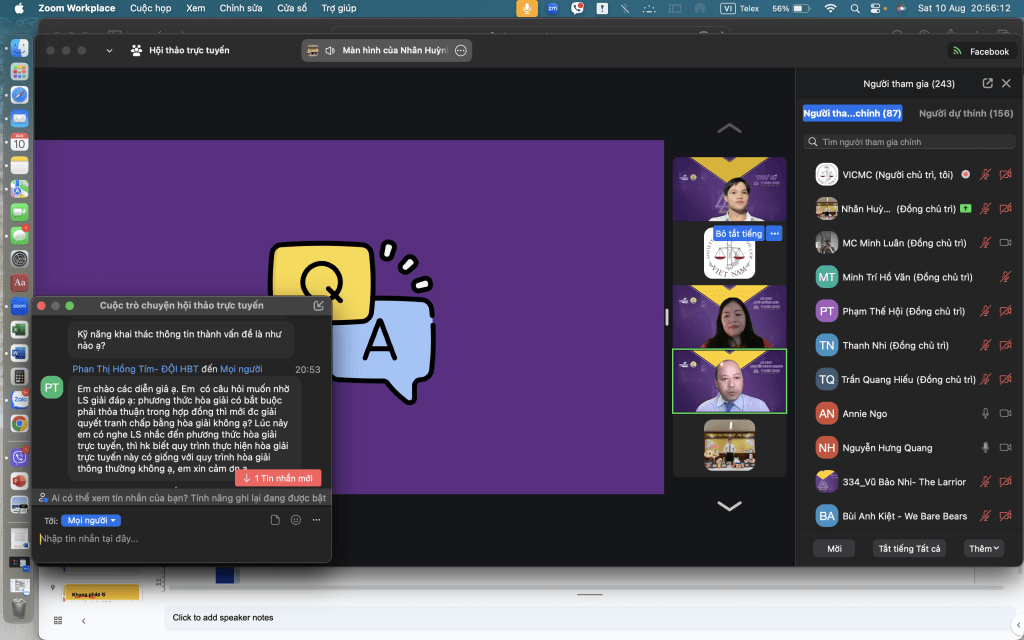Unmute Thanh Nhi's microphone
Viewport: 1024px width, 640px height.
[985, 345]
